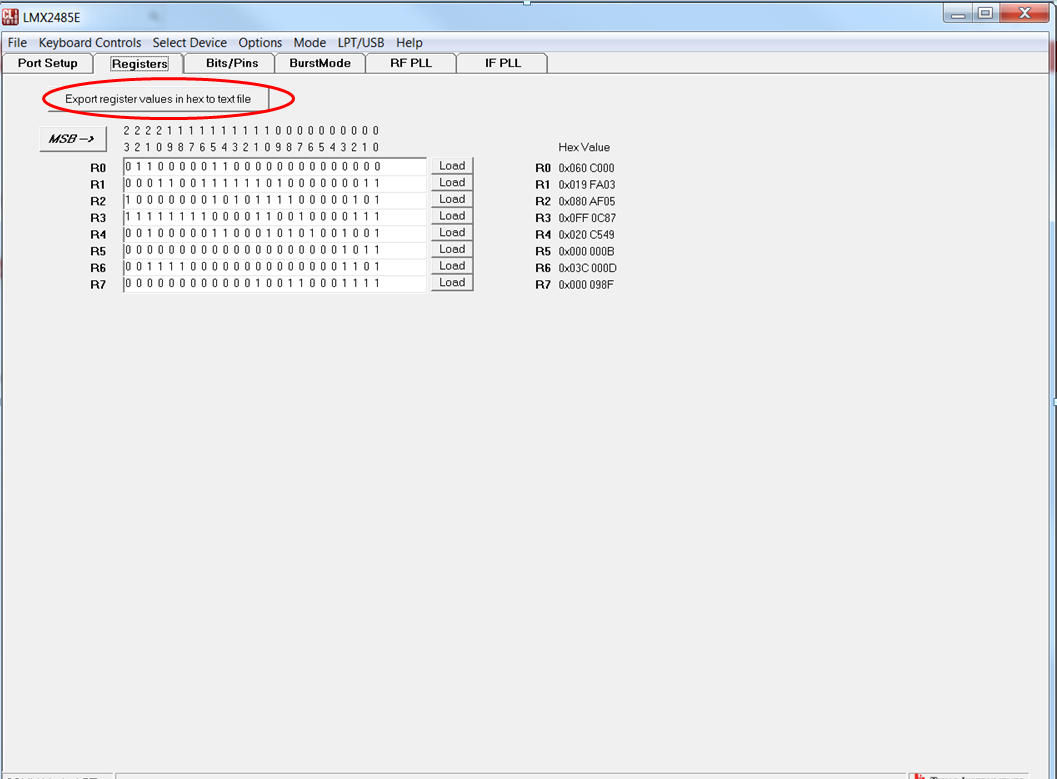Load register R3
This screenshot has width=1057, height=779.
pos(452,216)
